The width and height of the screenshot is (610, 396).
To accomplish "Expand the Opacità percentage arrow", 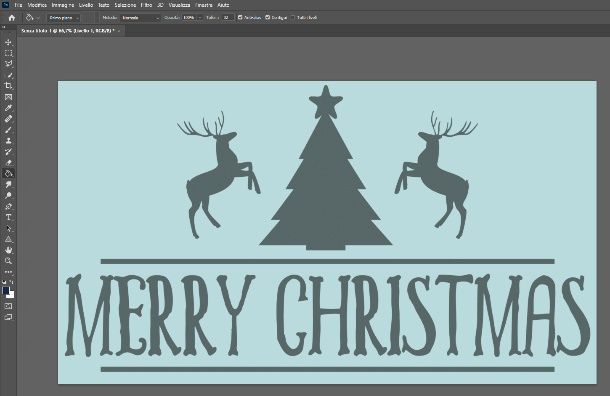I will (x=200, y=18).
